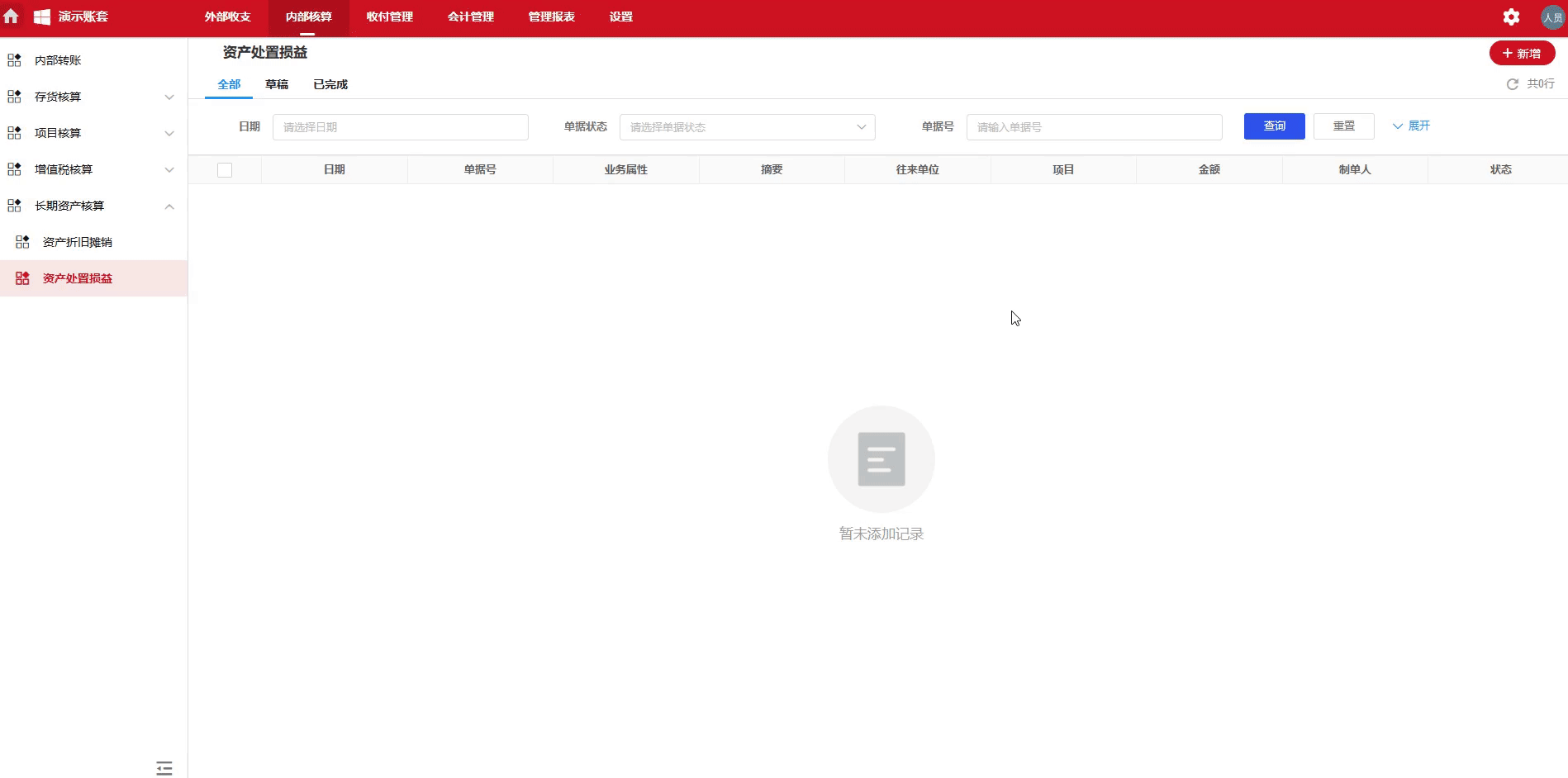
Task: Click the 人员 user avatar
Action: 1551,17
